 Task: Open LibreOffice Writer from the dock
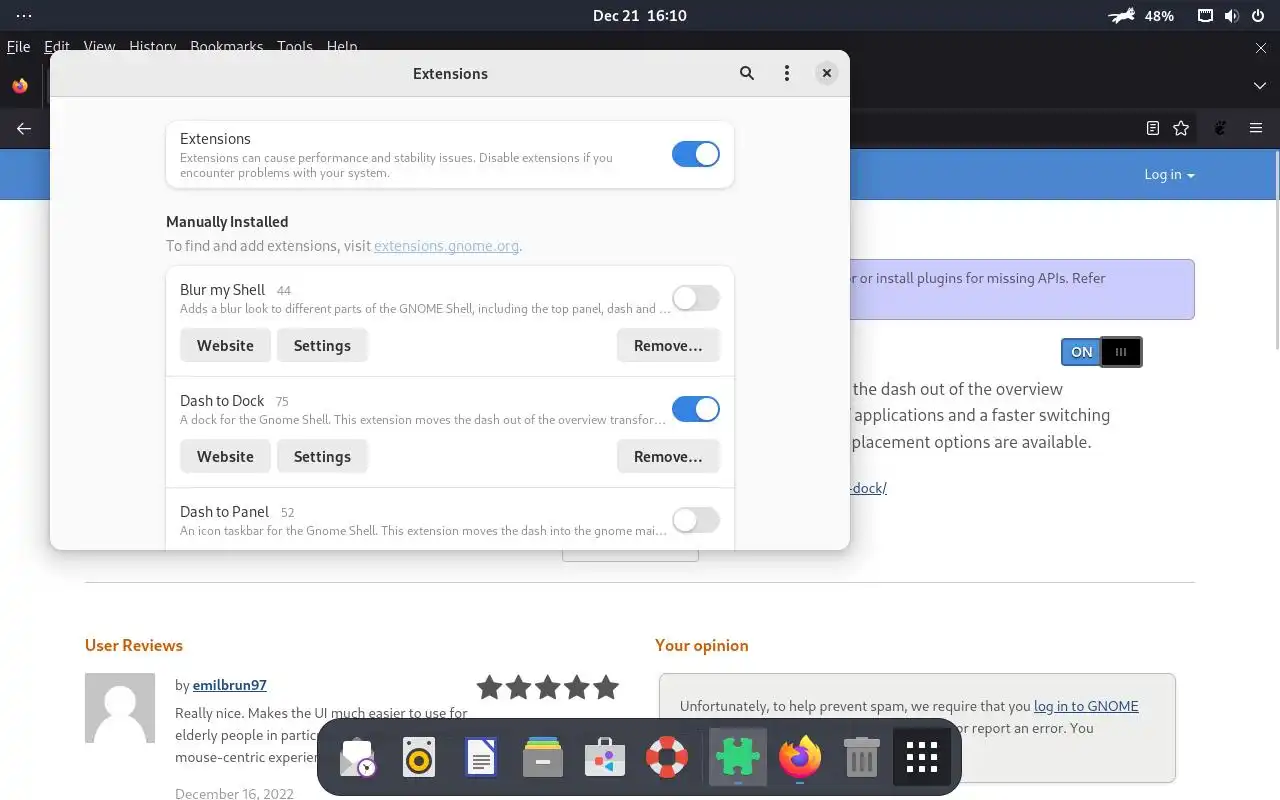[481, 758]
